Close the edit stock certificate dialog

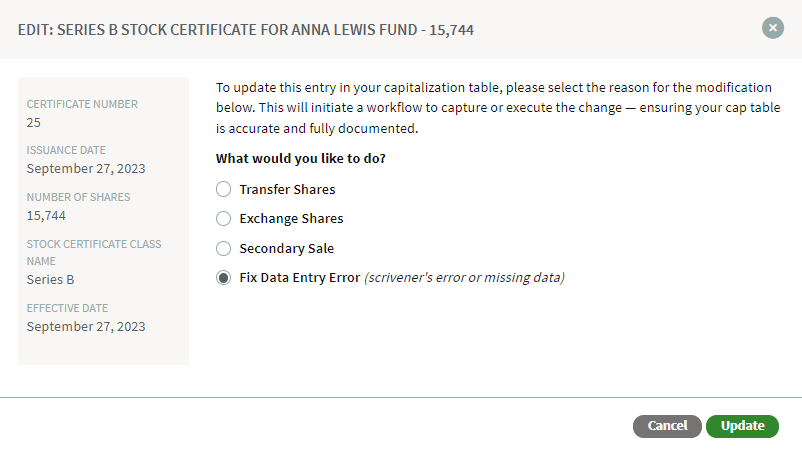[x=772, y=28]
